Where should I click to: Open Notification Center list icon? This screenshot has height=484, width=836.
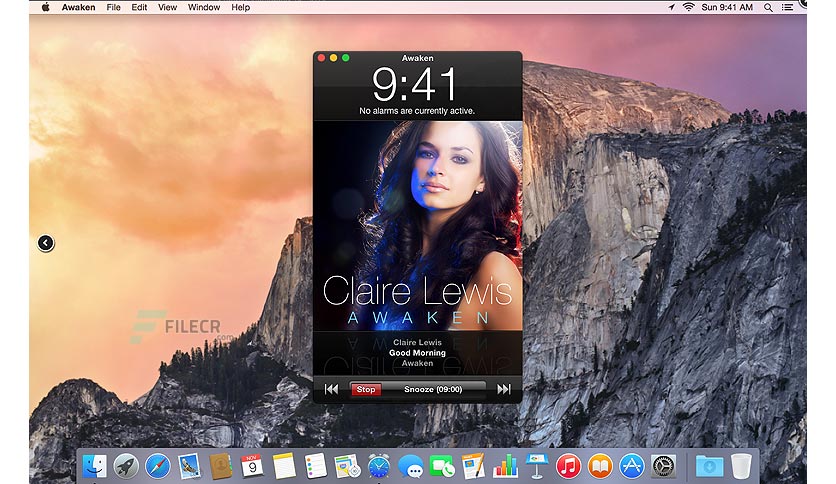tap(787, 7)
